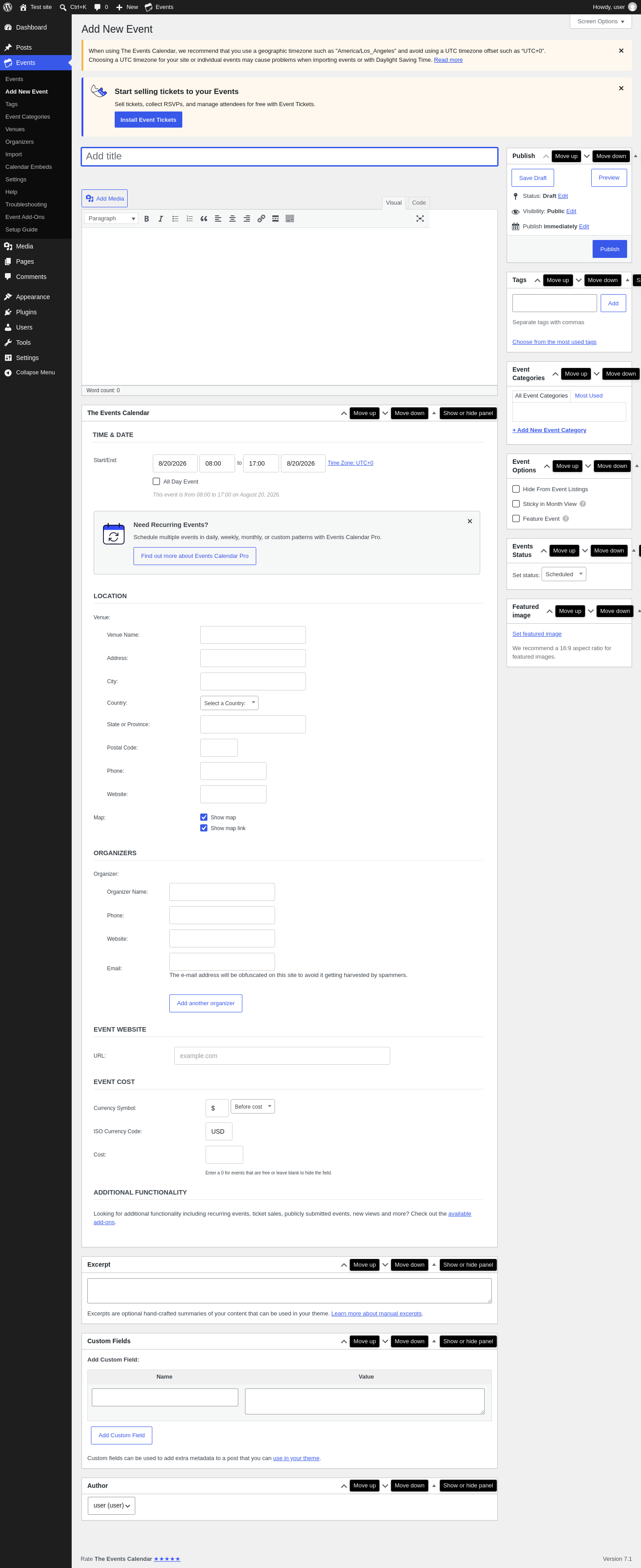Screen dimensions: 641x1568
Task: Insert Read More tag
Action: [275, 218]
